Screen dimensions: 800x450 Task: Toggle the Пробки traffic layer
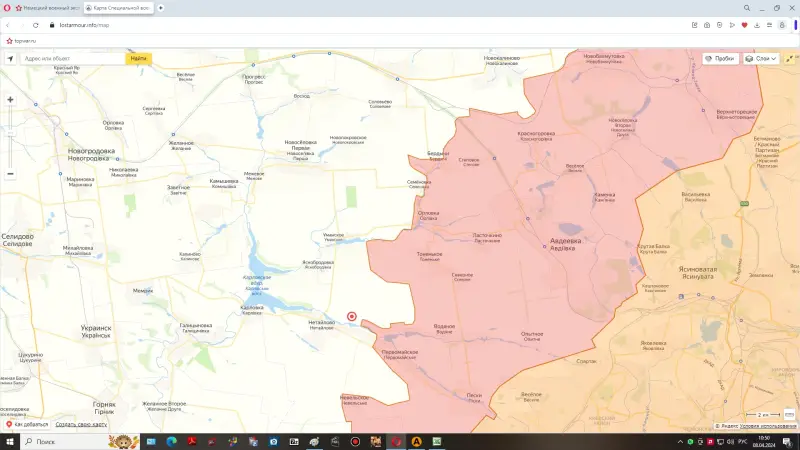pos(720,59)
